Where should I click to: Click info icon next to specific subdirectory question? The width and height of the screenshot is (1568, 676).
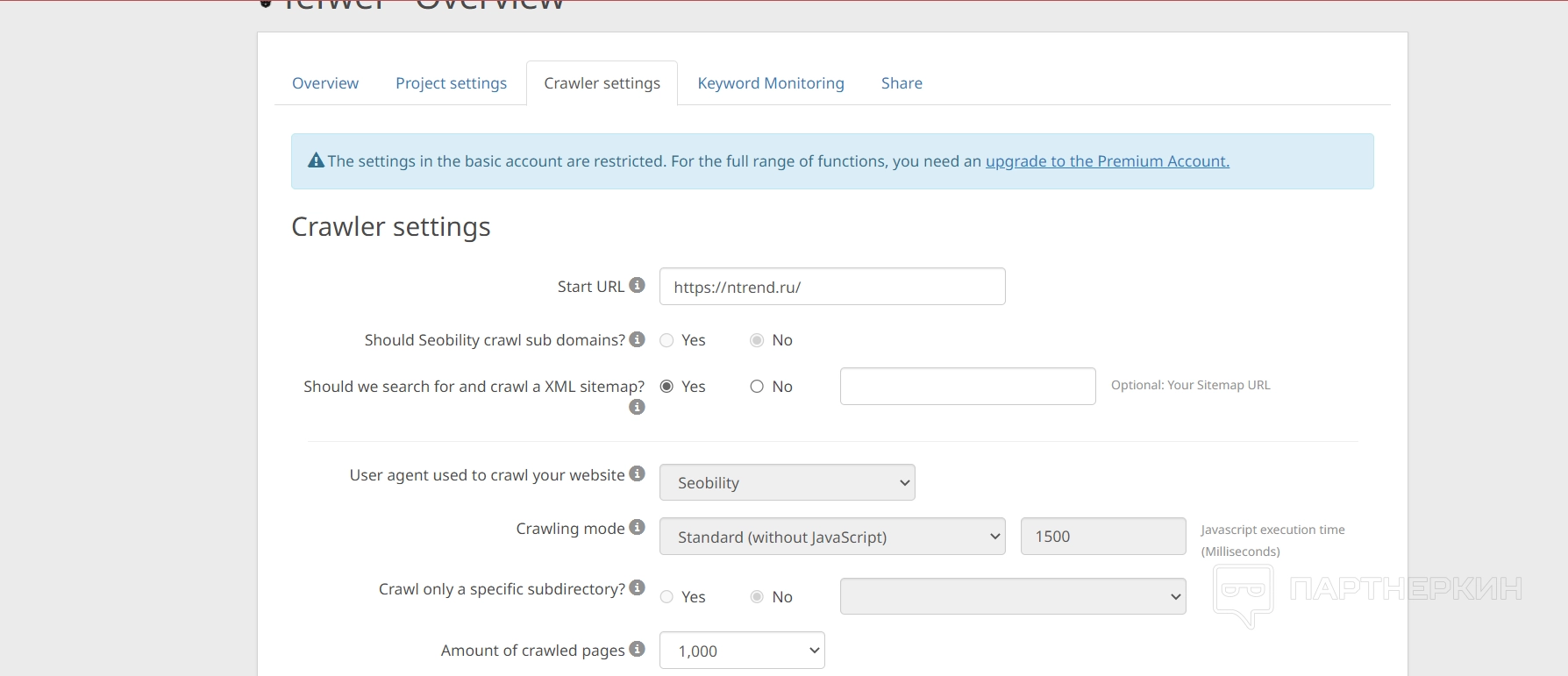click(x=638, y=588)
